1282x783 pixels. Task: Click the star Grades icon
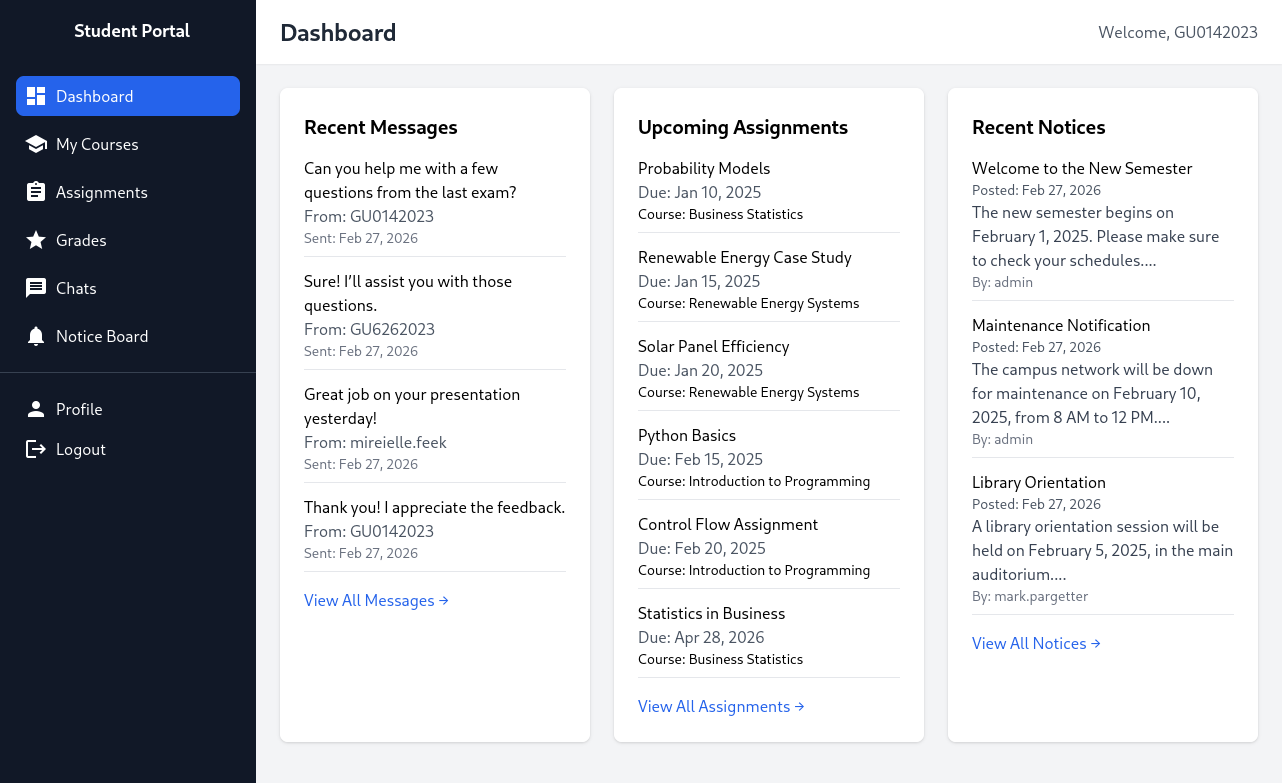click(36, 240)
